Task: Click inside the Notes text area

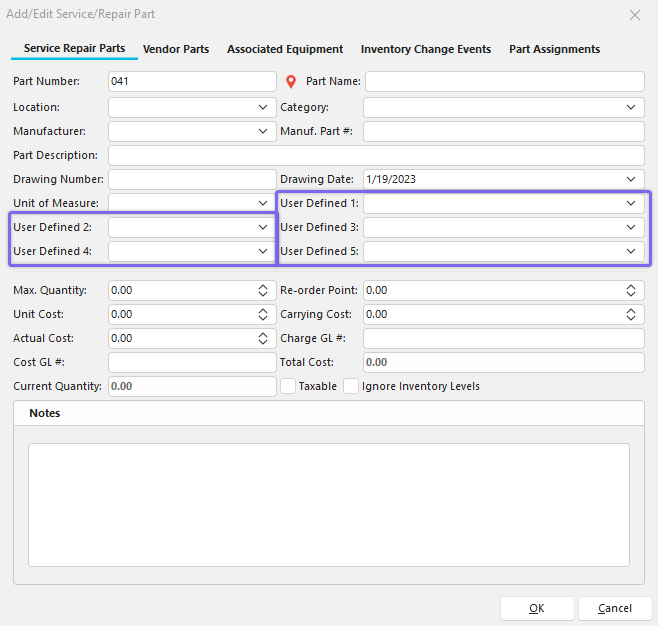Action: tap(328, 505)
